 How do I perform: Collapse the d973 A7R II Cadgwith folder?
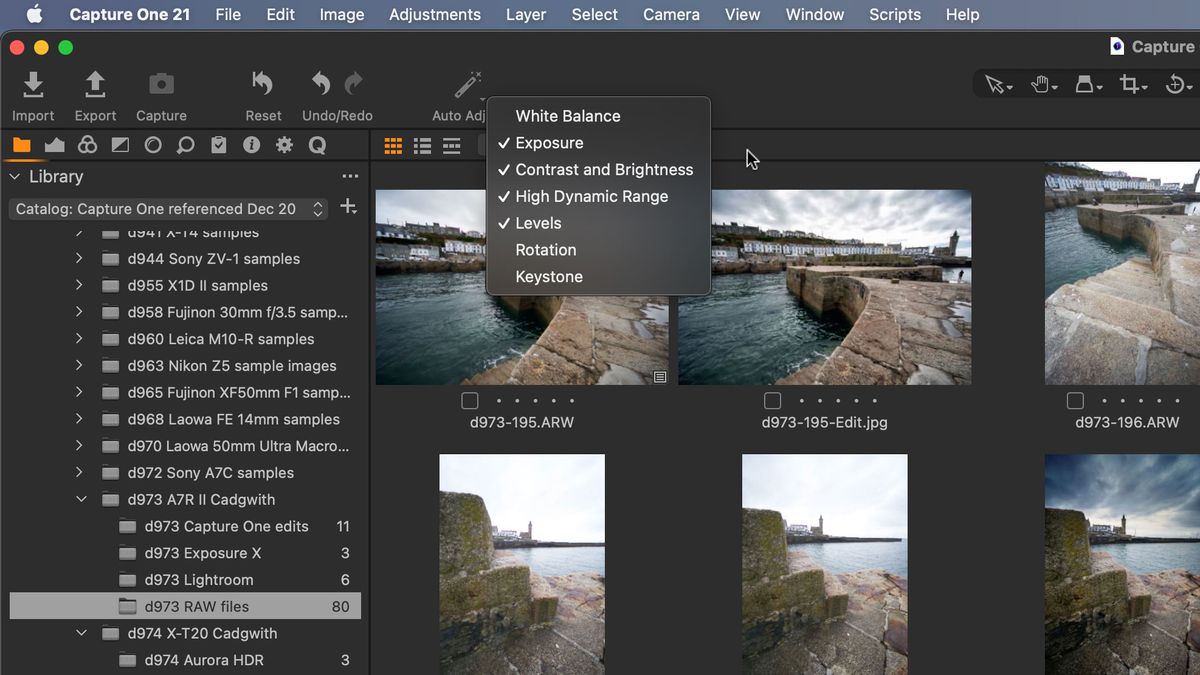tap(82, 499)
